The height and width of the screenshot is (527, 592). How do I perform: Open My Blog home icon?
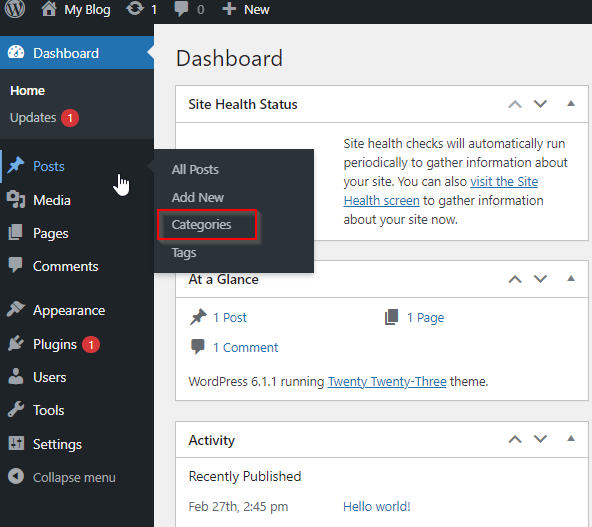click(x=49, y=9)
